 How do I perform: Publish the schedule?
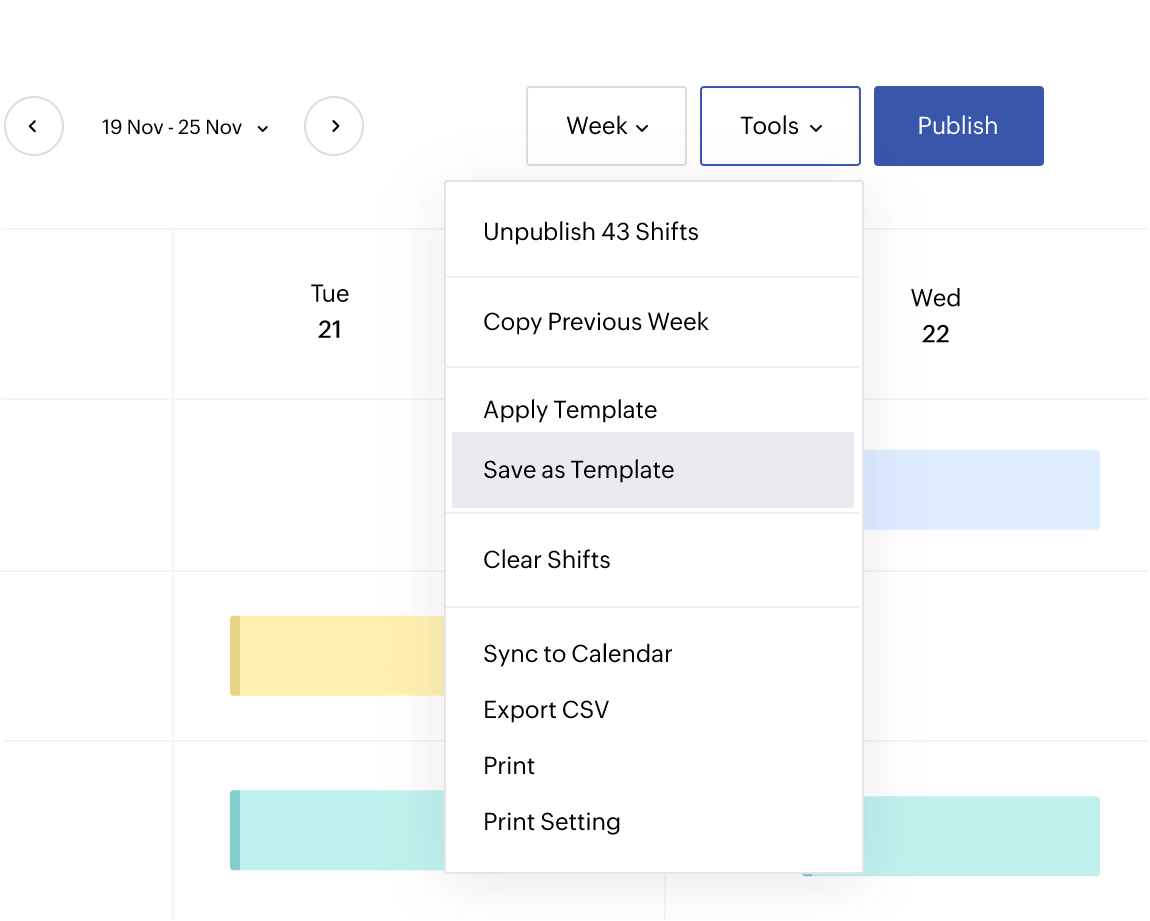tap(957, 126)
